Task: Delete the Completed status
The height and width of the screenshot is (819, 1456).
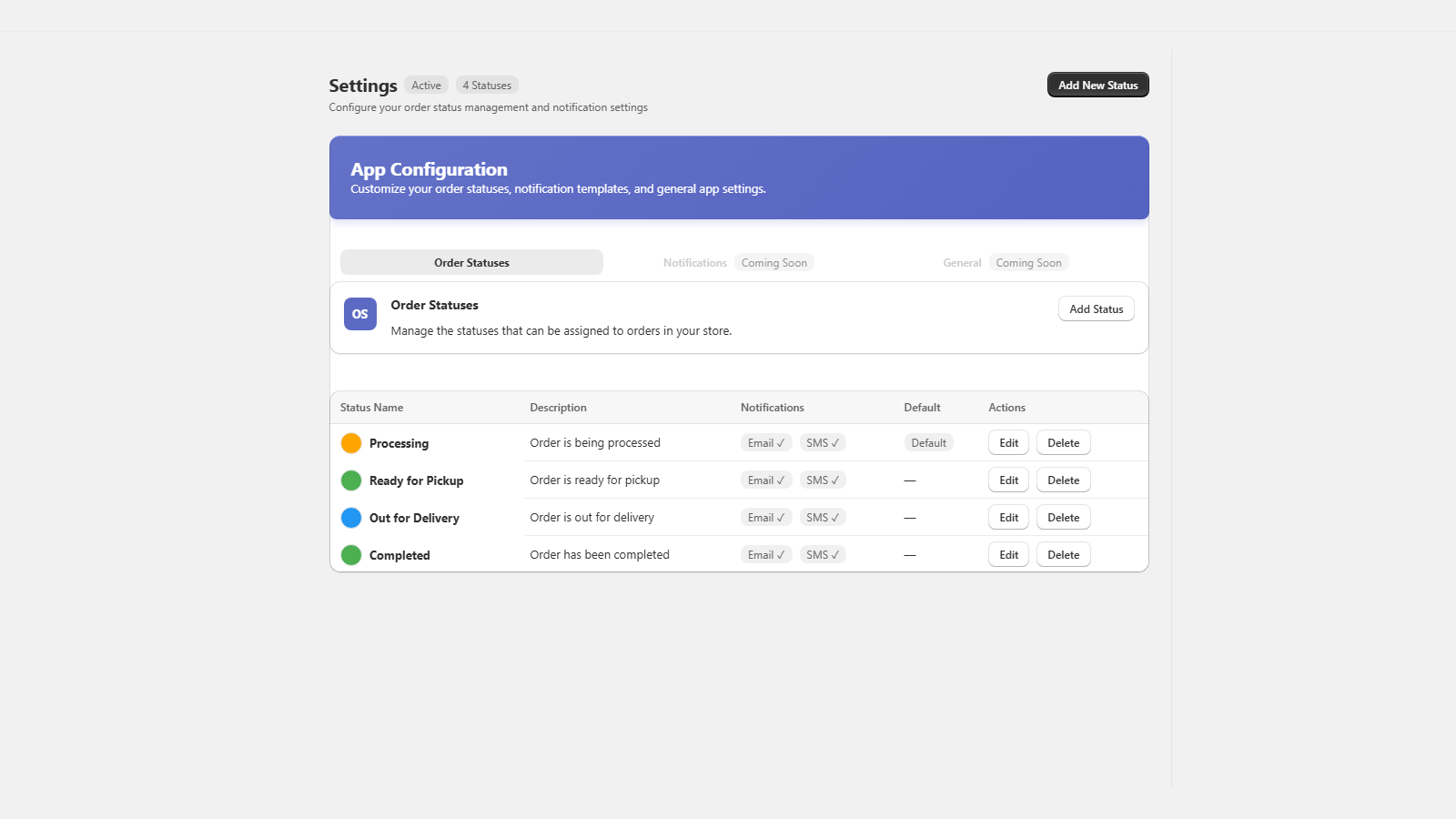Action: pyautogui.click(x=1063, y=554)
